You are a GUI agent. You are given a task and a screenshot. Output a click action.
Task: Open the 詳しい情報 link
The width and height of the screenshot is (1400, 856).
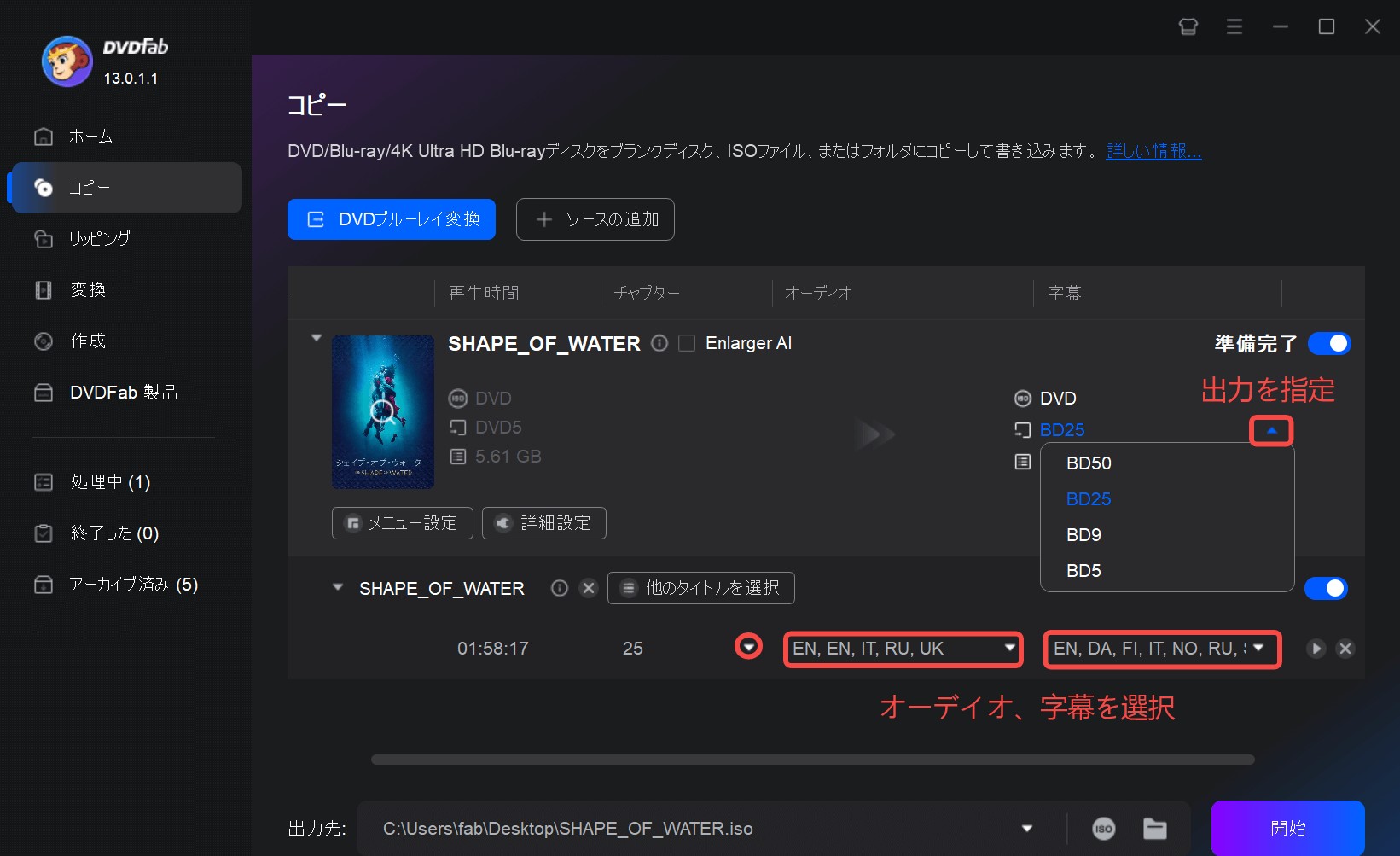[1153, 151]
